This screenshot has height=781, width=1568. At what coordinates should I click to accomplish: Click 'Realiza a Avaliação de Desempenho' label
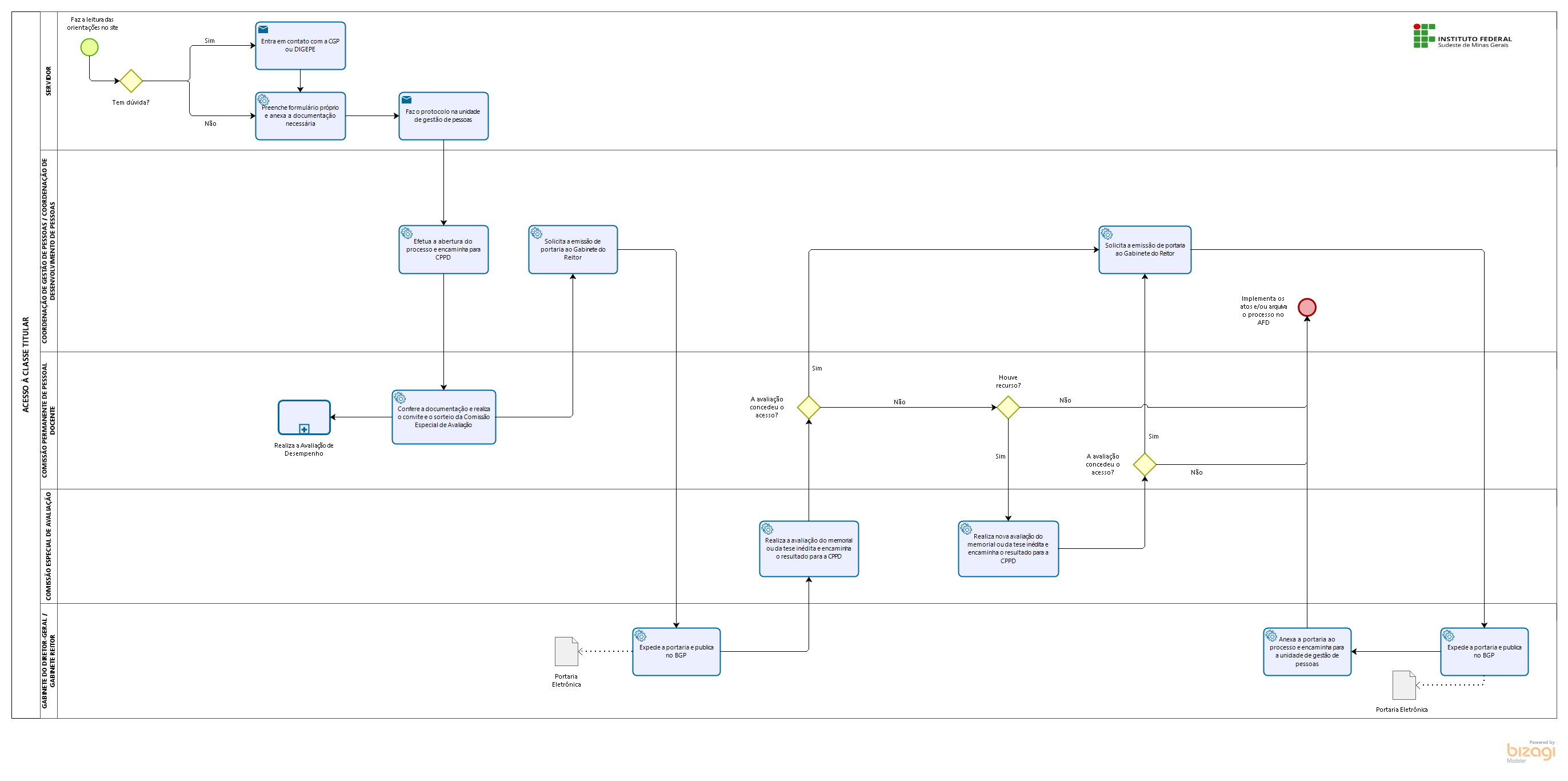304,449
